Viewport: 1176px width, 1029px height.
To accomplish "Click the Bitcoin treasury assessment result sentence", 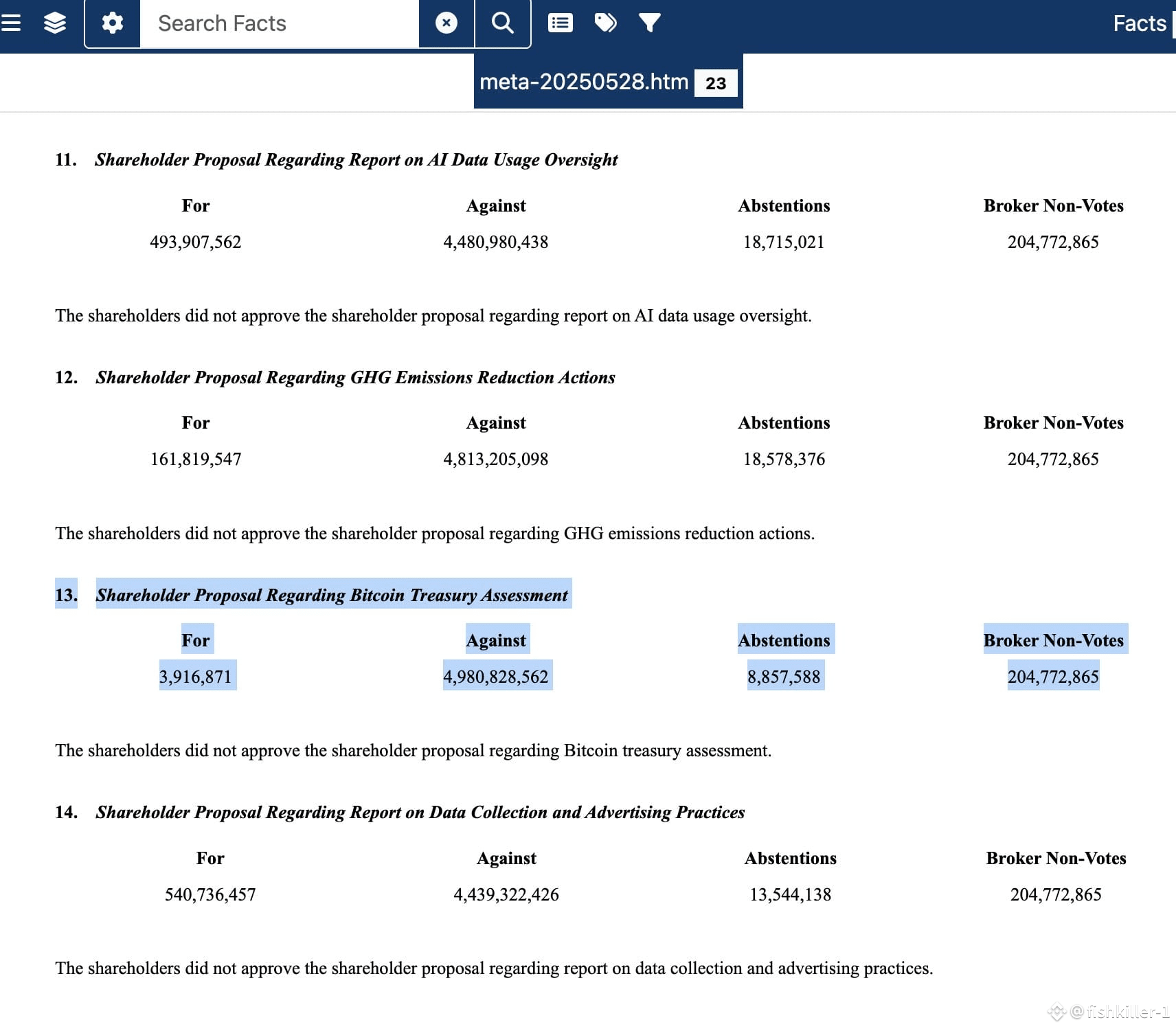I will 414,750.
